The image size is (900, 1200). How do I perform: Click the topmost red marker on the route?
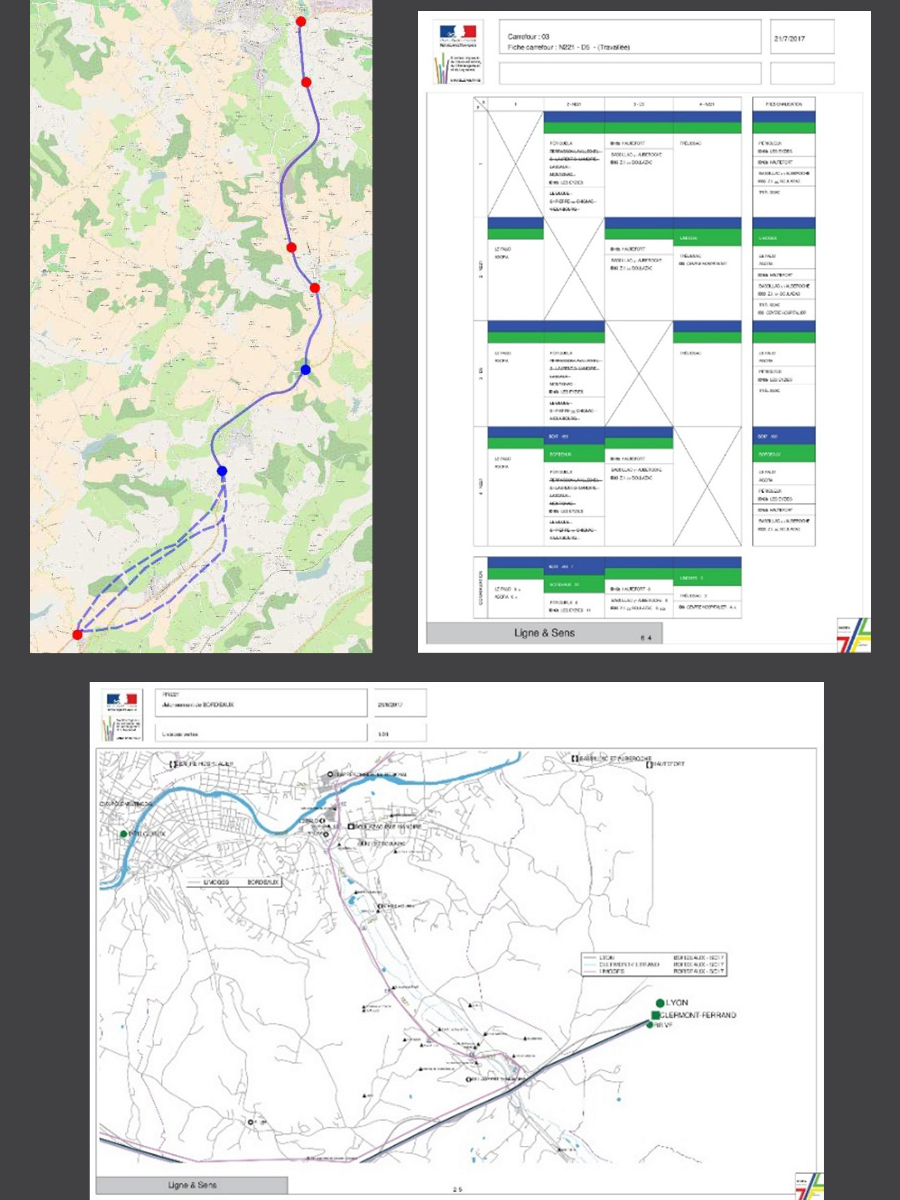click(x=301, y=21)
